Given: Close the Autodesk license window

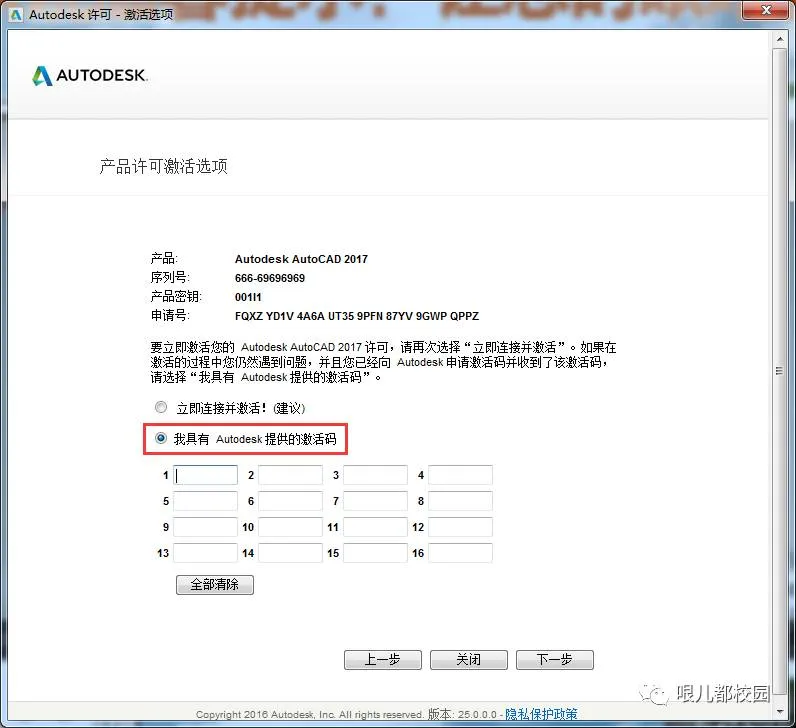Looking at the screenshot, I should pyautogui.click(x=767, y=10).
